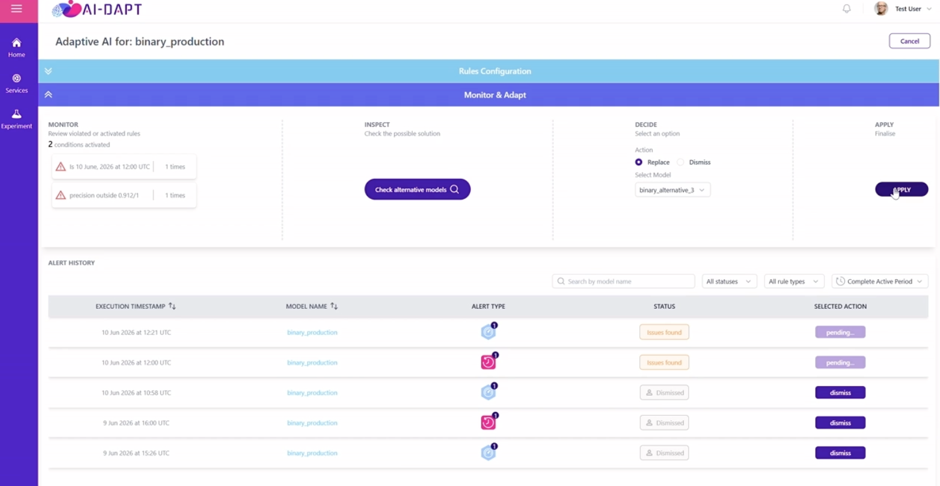
Task: Sort table by model name arrows
Action: click(334, 306)
